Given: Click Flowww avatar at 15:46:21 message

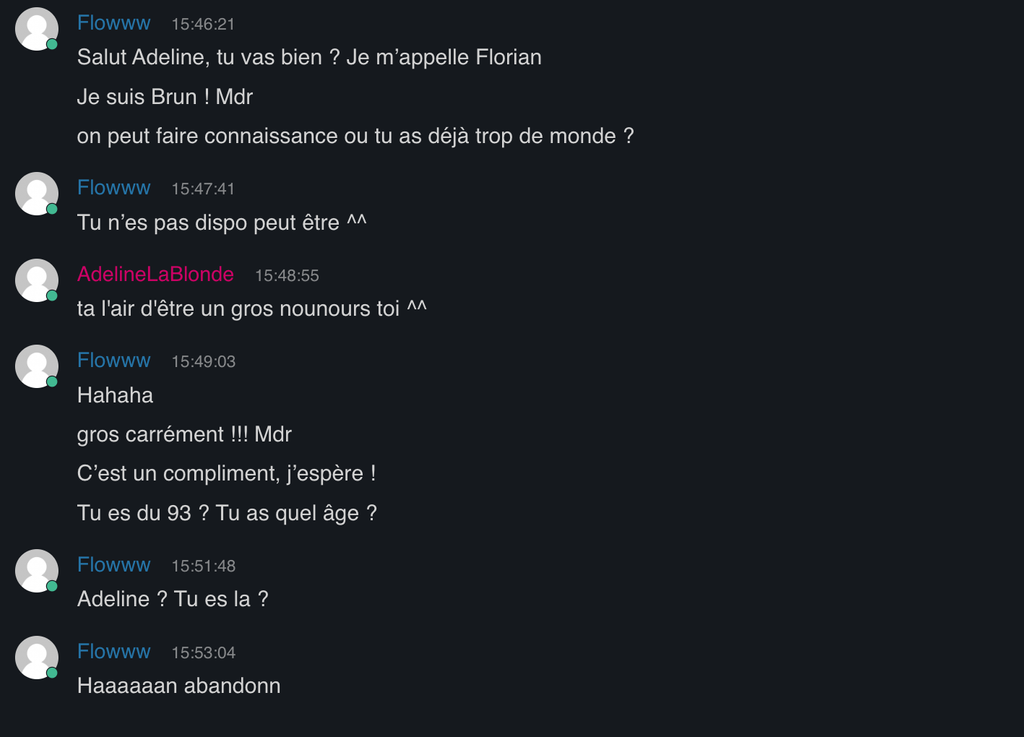Looking at the screenshot, I should [37, 29].
